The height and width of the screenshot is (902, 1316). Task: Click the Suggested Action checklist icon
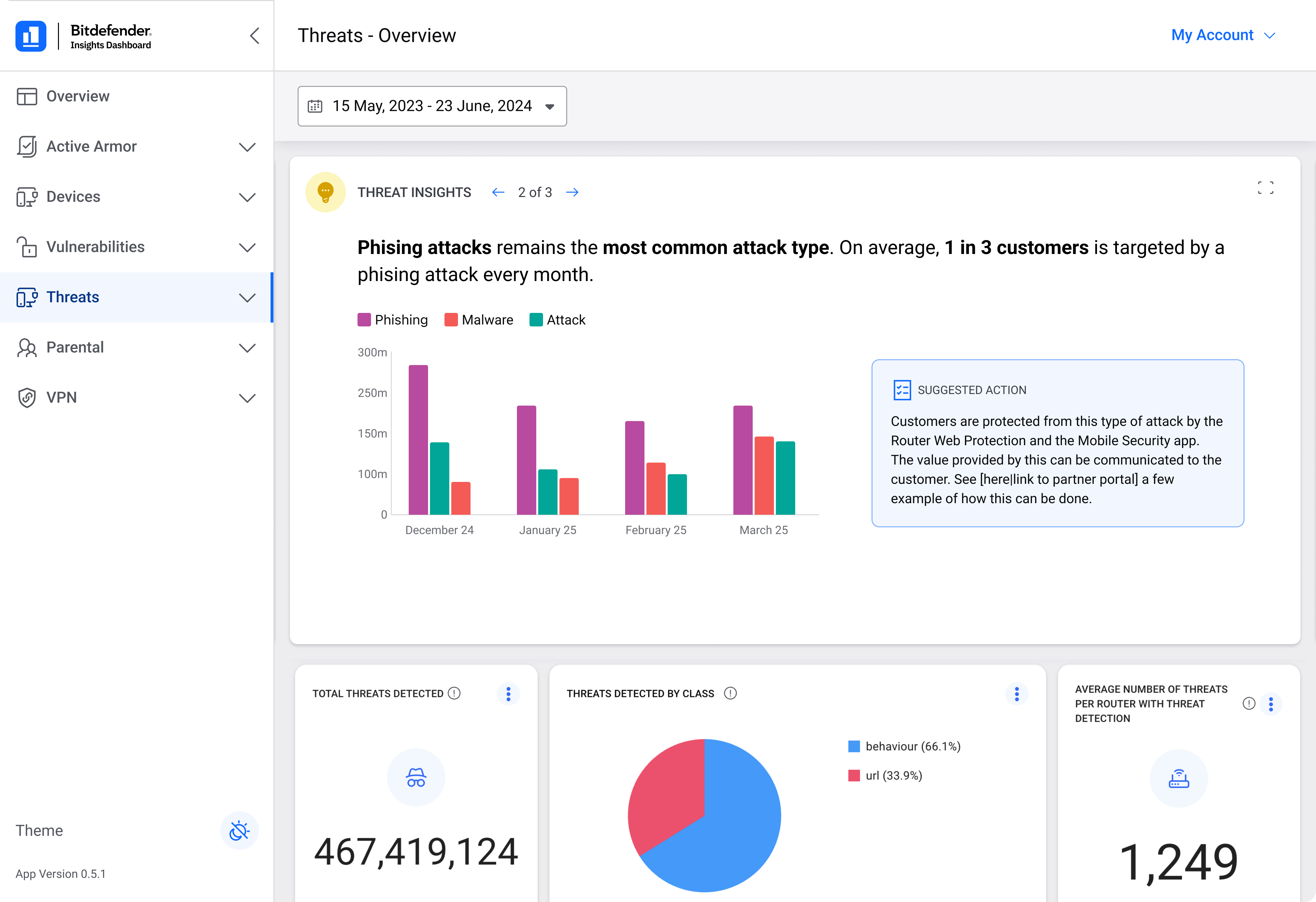tap(901, 390)
